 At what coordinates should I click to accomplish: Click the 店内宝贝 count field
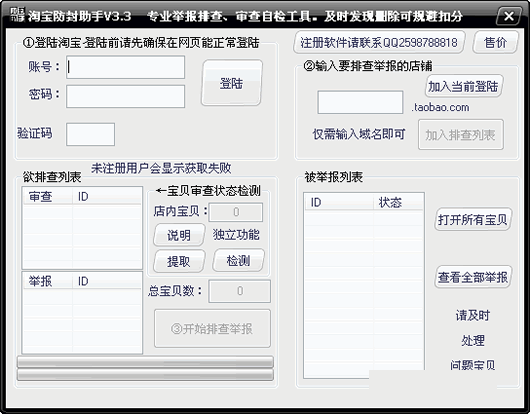(x=236, y=212)
